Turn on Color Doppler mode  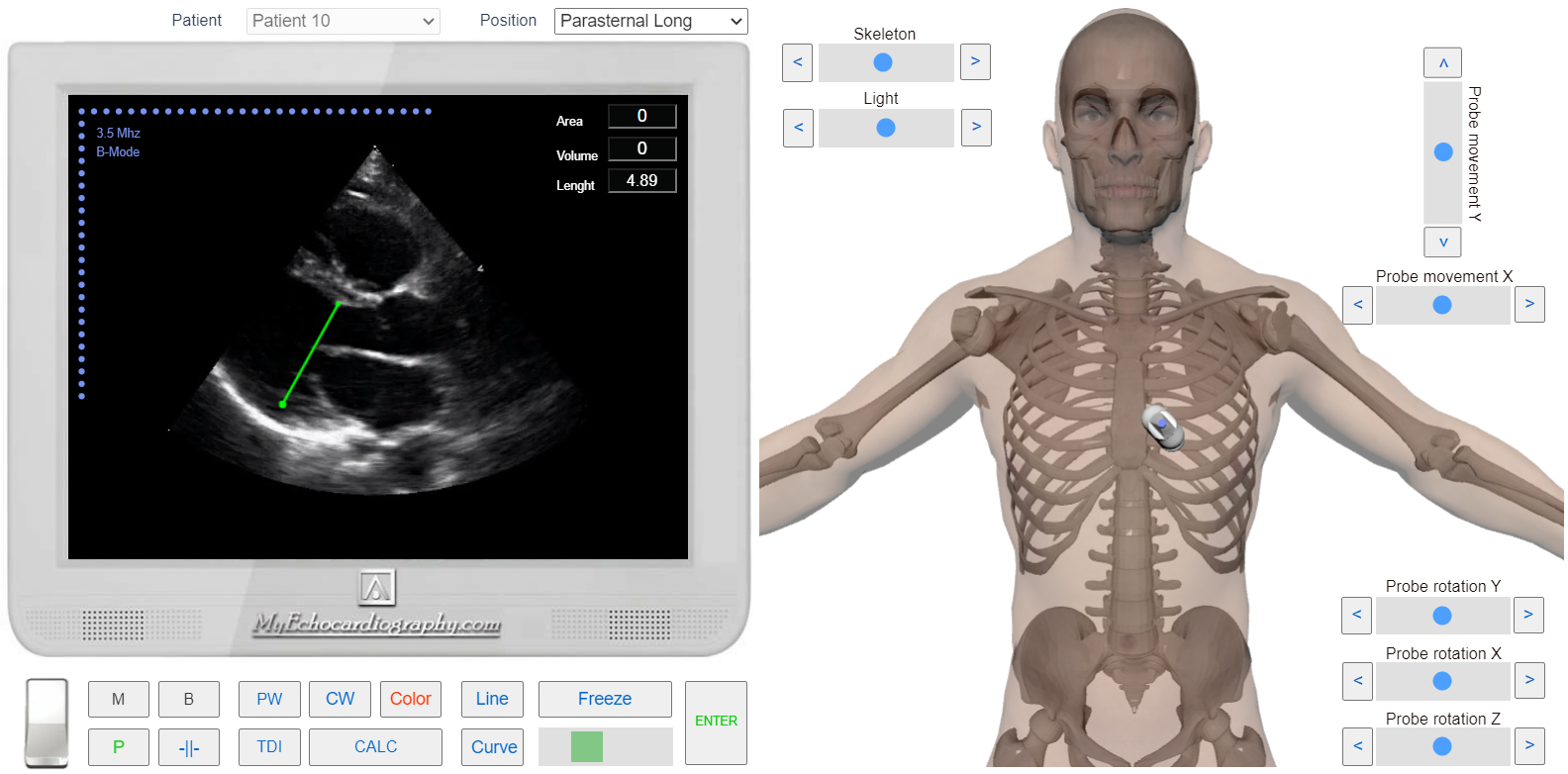click(x=411, y=699)
